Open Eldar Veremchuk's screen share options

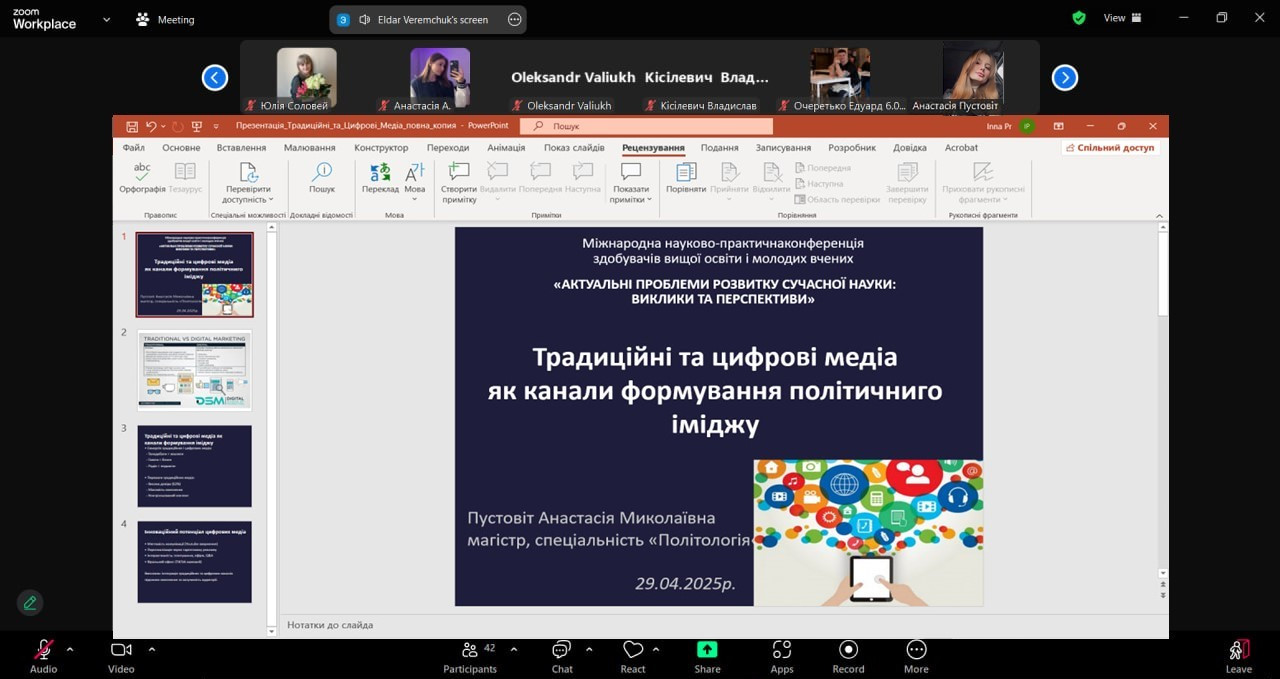click(514, 19)
